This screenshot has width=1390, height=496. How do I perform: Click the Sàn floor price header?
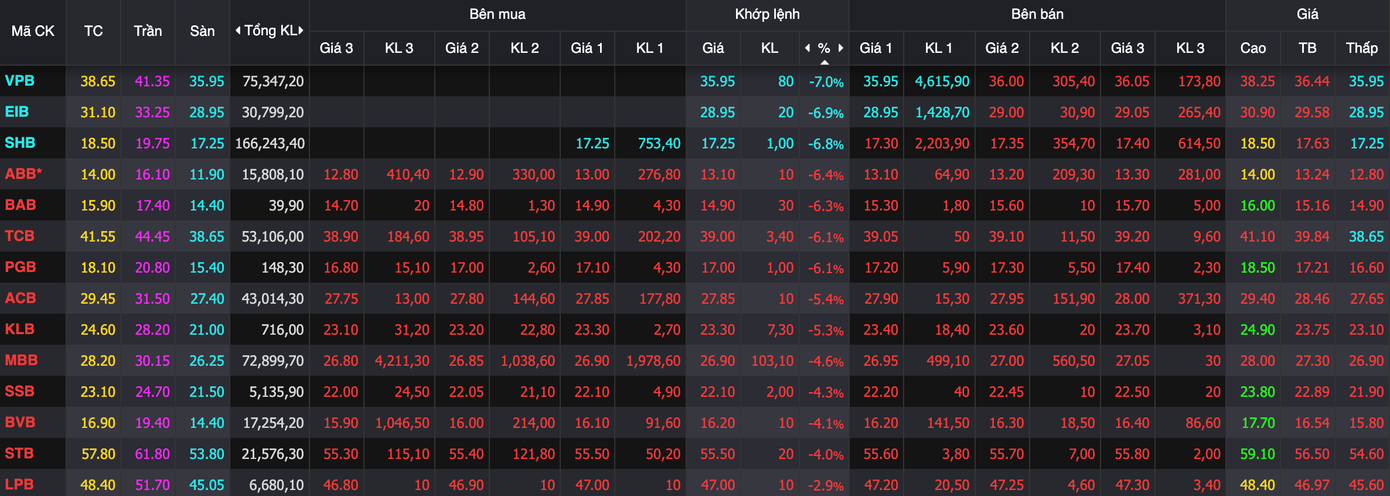tap(202, 31)
